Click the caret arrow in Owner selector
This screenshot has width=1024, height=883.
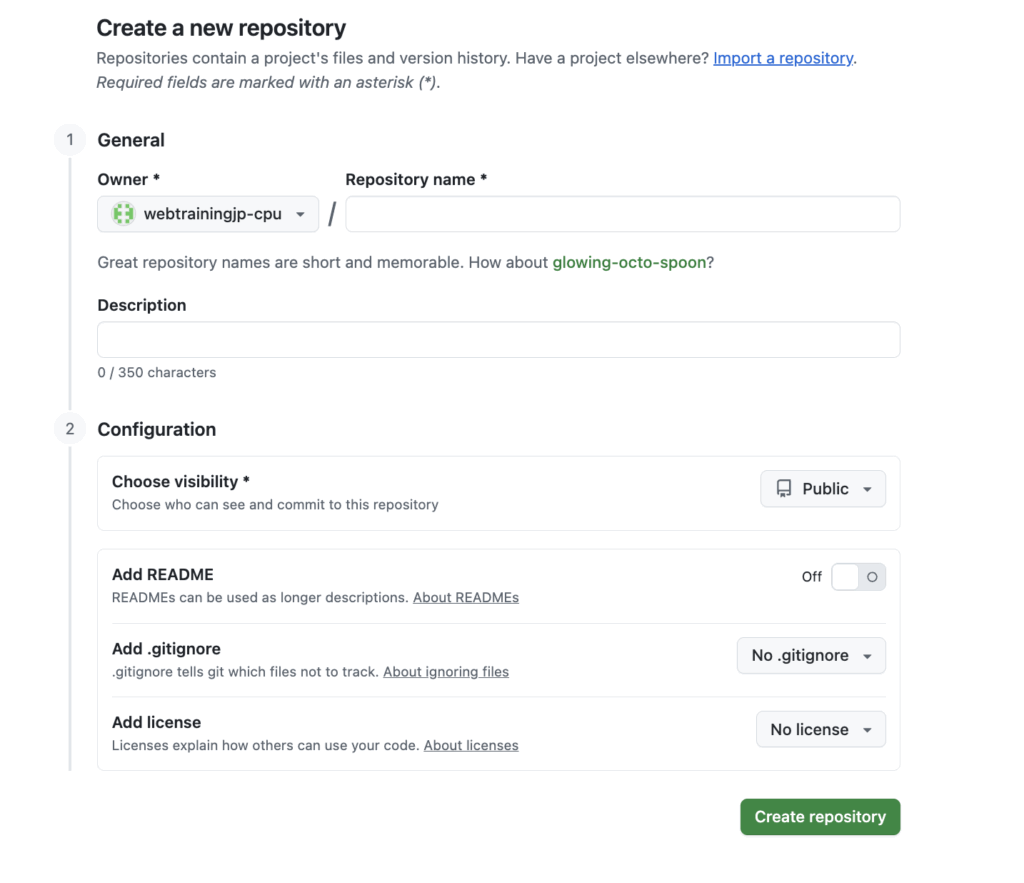[300, 215]
